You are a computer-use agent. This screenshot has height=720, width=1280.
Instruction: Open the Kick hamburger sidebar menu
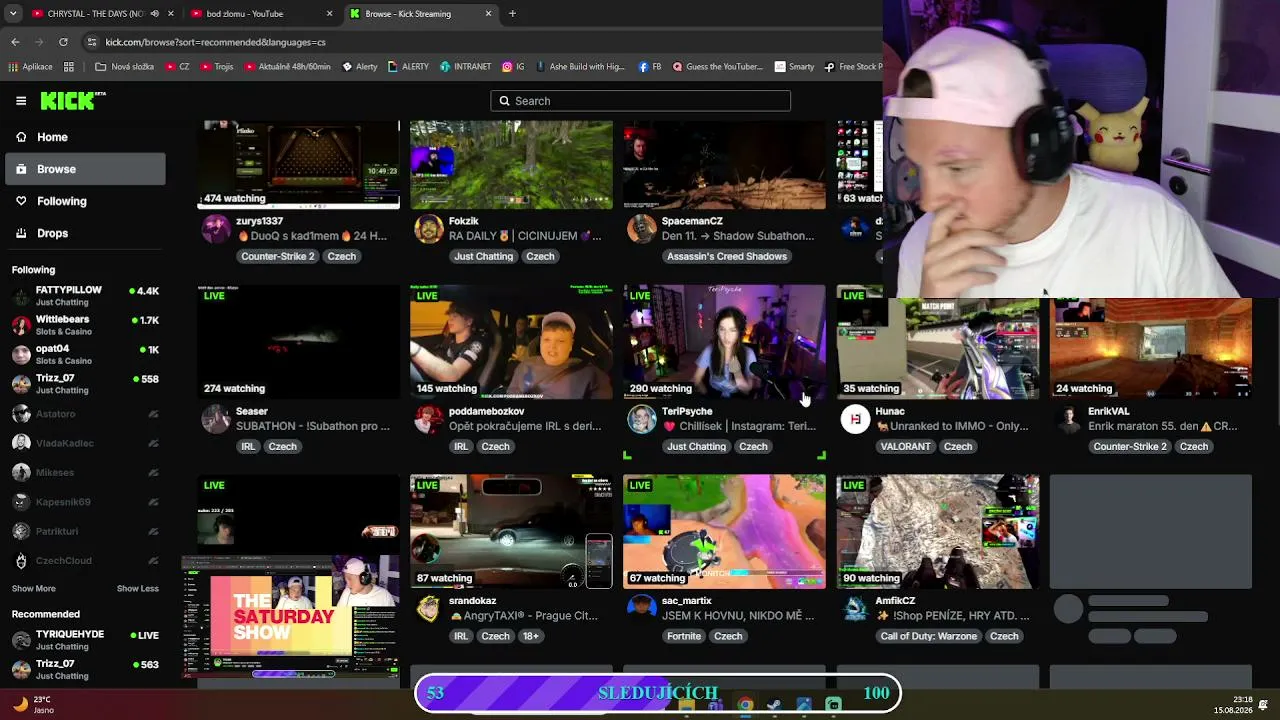point(21,101)
